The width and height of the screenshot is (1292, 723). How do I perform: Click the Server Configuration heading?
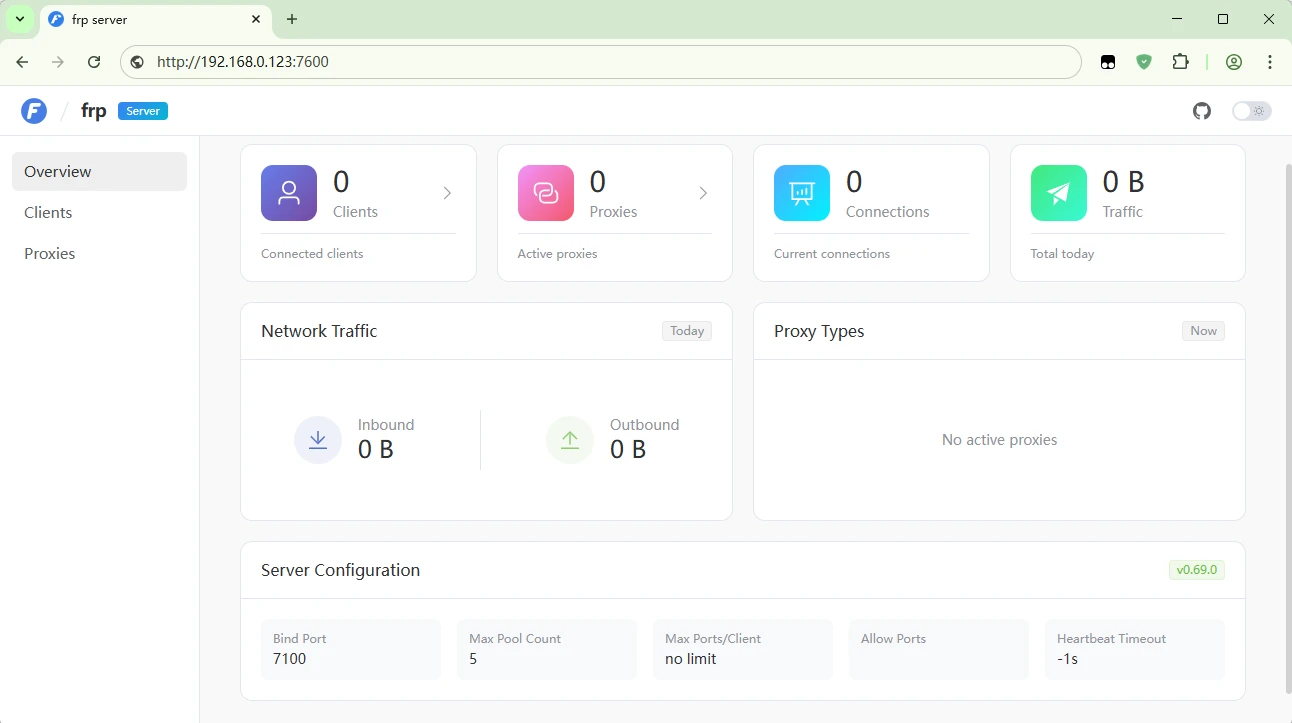click(x=340, y=570)
